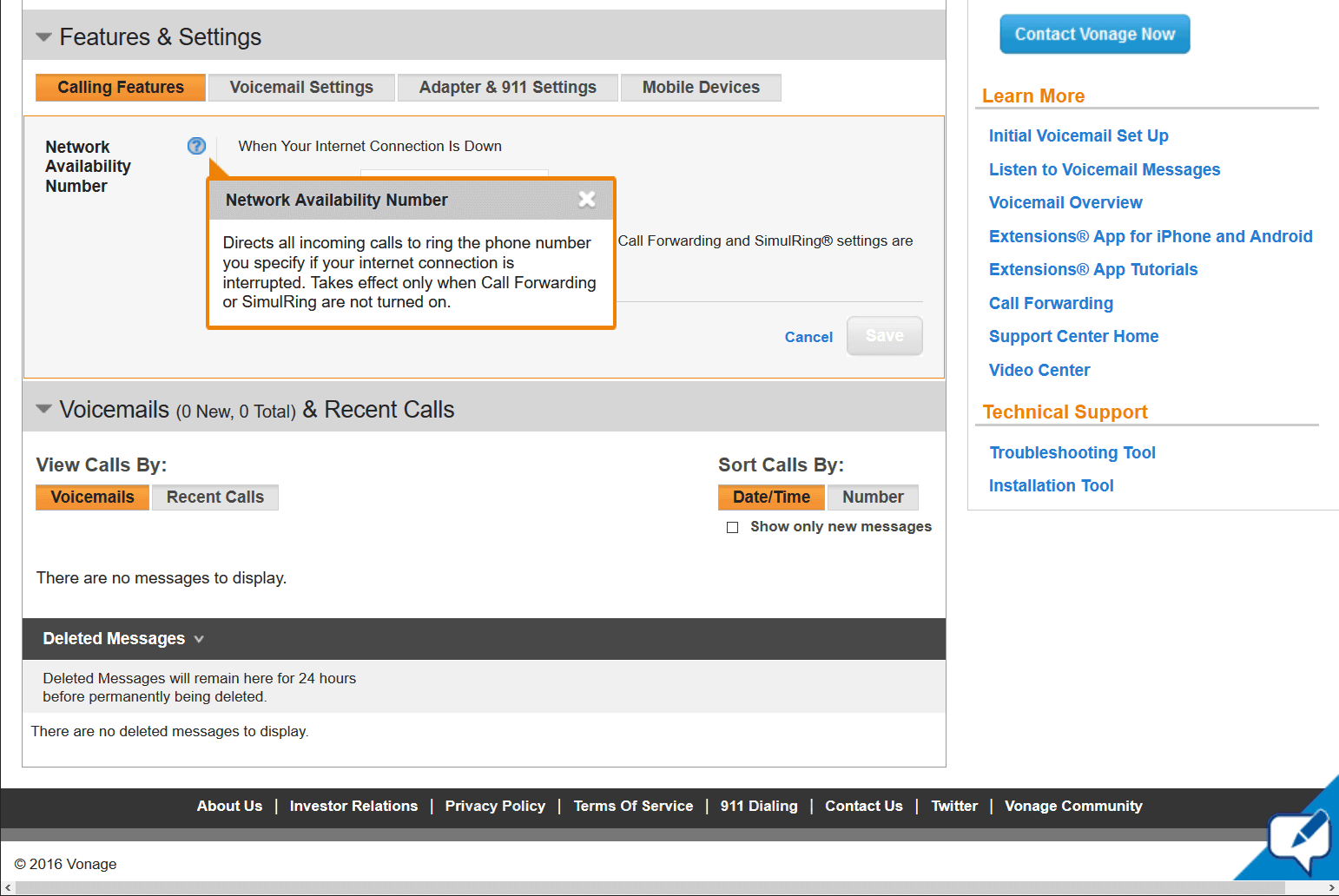Sort calls by Number
Viewport: 1339px width, 896px height.
(873, 497)
